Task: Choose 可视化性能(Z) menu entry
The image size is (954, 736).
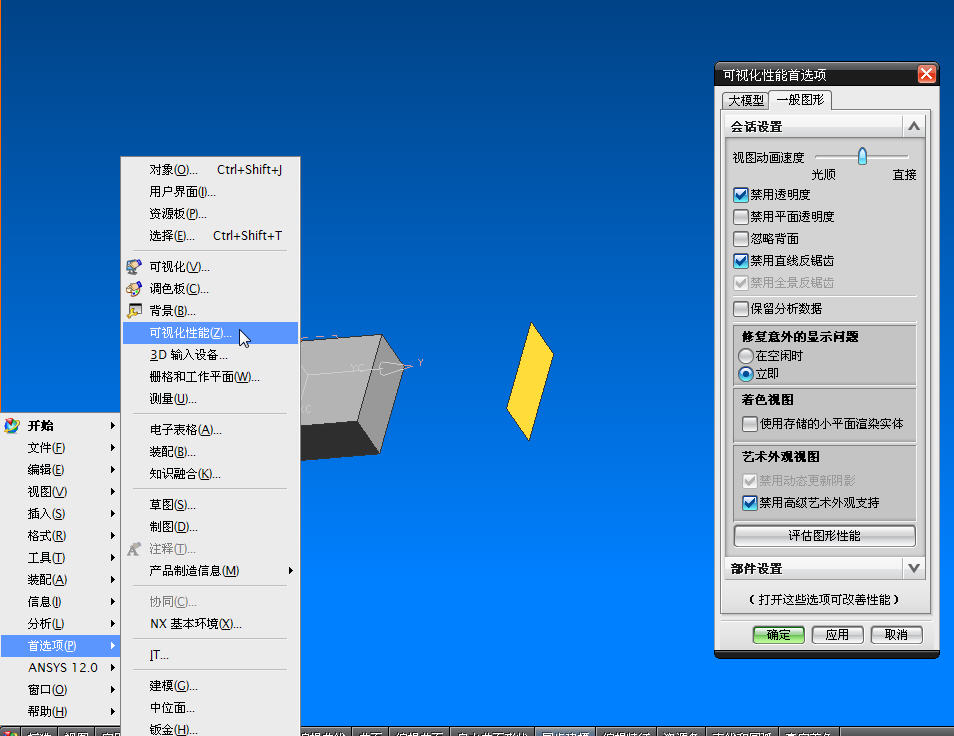Action: click(211, 333)
